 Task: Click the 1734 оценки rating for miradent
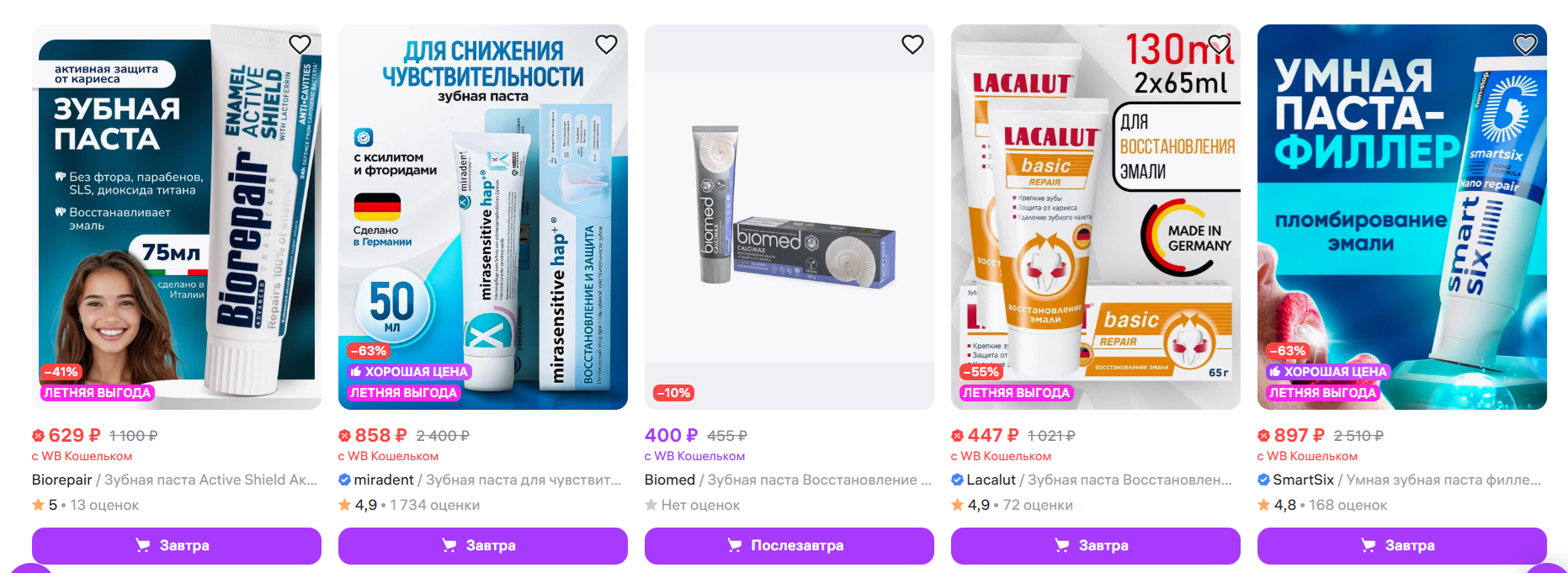pos(434,505)
